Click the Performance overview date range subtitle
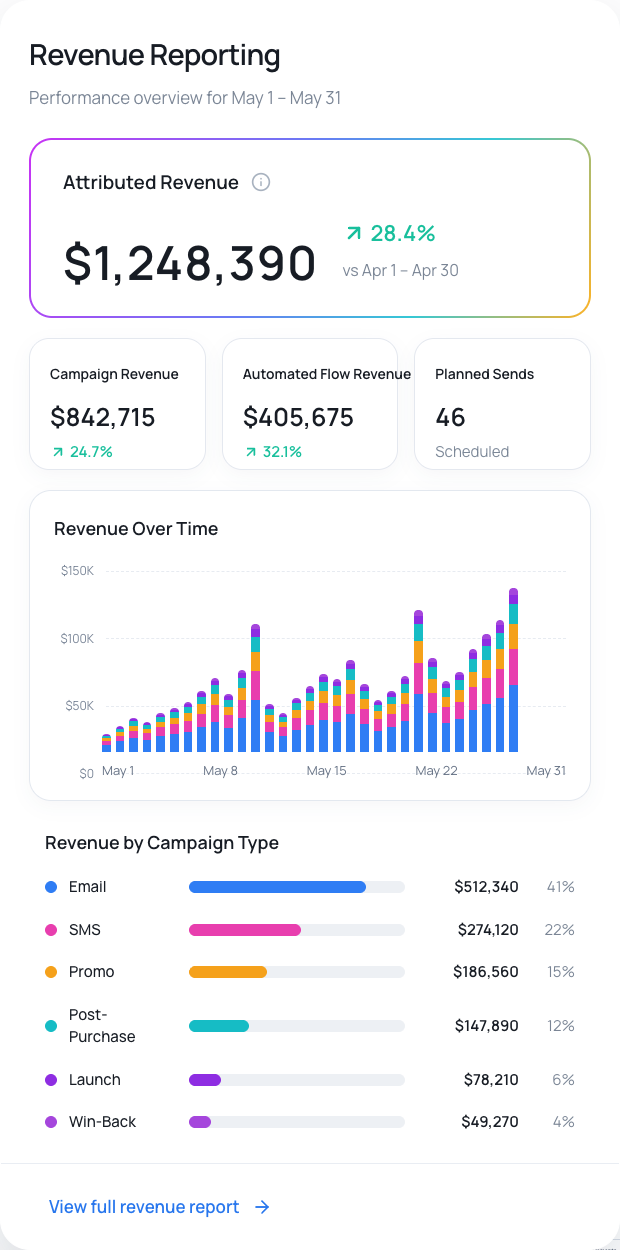Viewport: 620px width, 1250px height. click(x=185, y=98)
